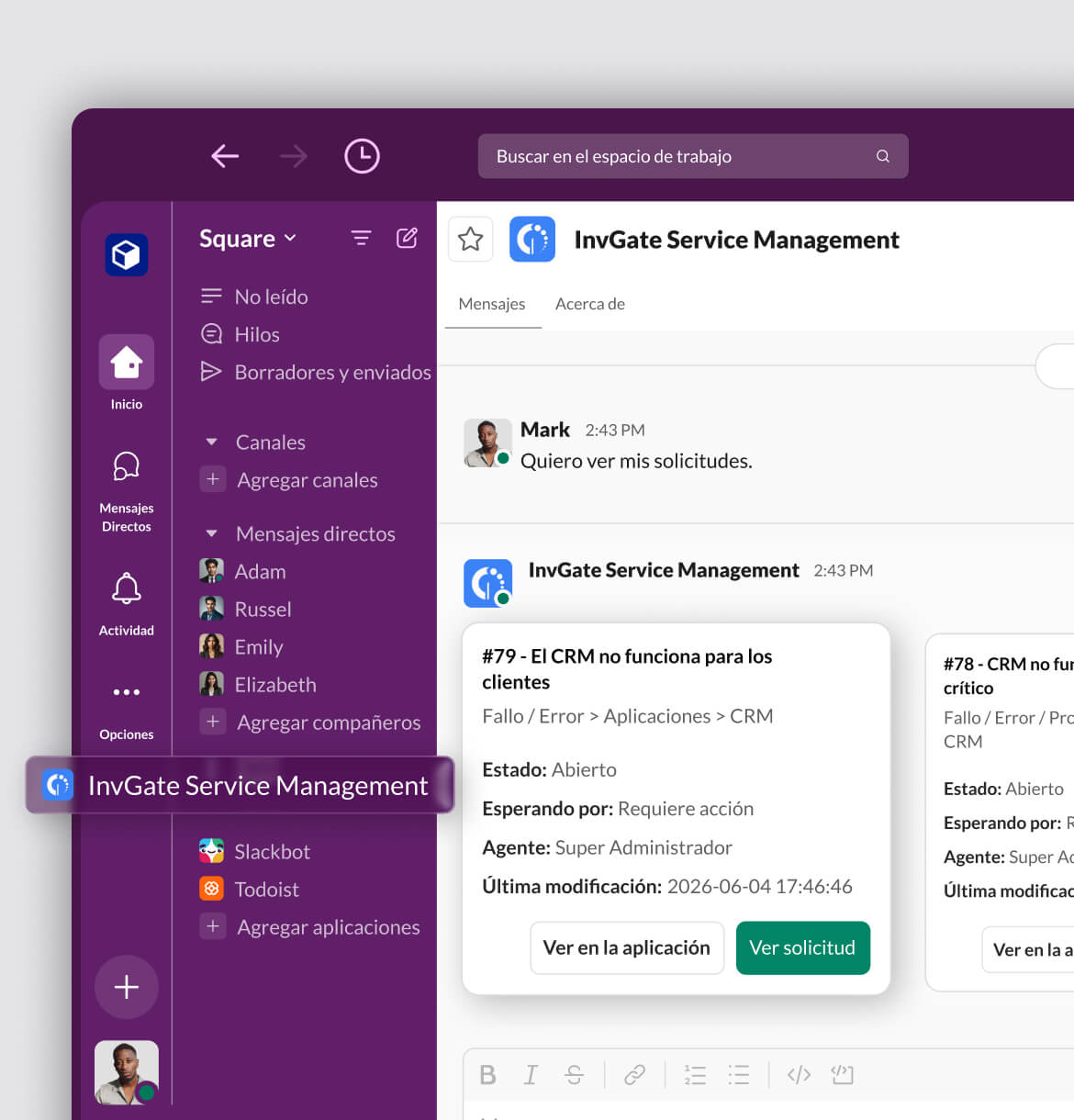Screen dimensions: 1074x1120
Task: Click the InvGate app logo in header
Action: point(532,240)
